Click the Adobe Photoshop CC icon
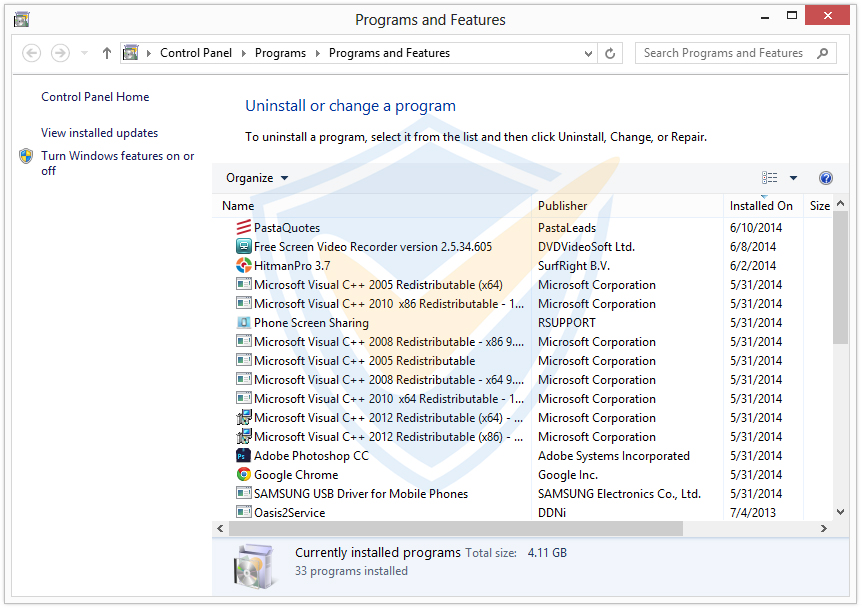862x608 pixels. pyautogui.click(x=243, y=456)
